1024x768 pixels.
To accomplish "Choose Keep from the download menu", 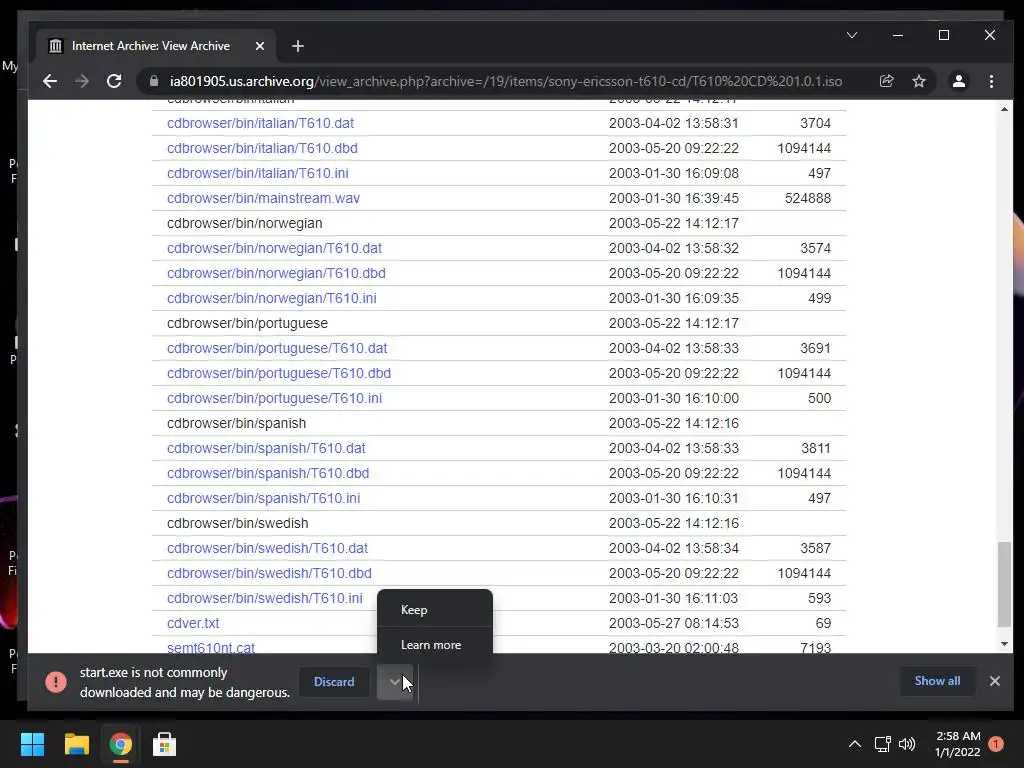I will coord(414,609).
